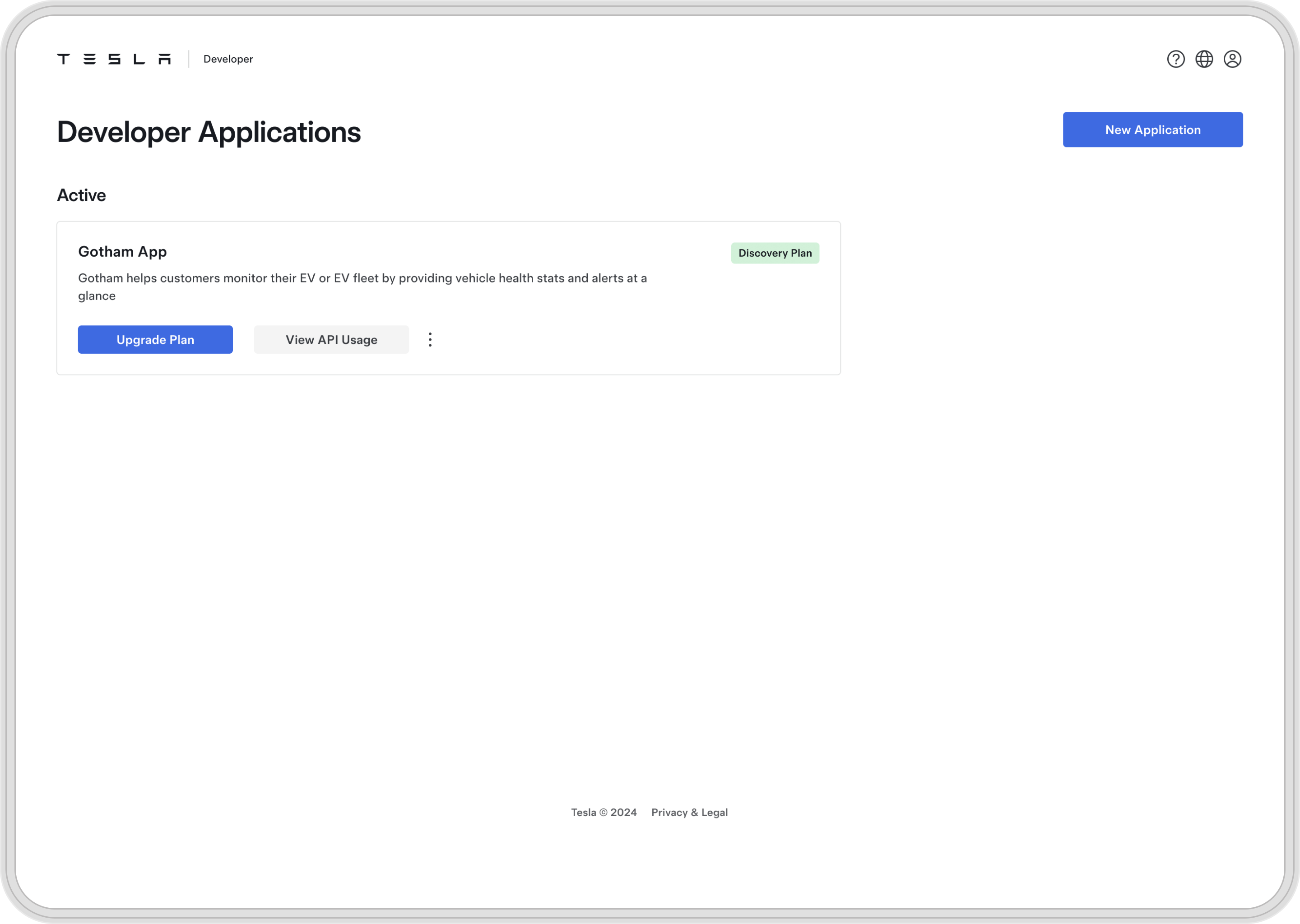Screen dimensions: 1300x924
Task: Open View API Usage for Gotham App
Action: [x=331, y=340]
